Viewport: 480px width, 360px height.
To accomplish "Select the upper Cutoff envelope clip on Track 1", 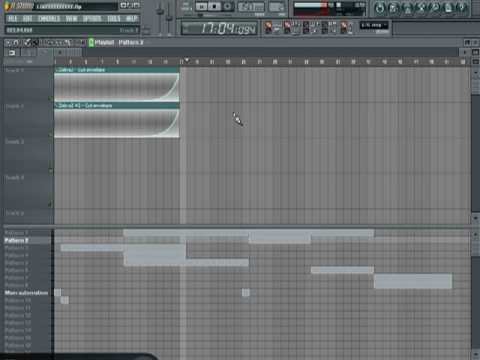I will (x=117, y=84).
